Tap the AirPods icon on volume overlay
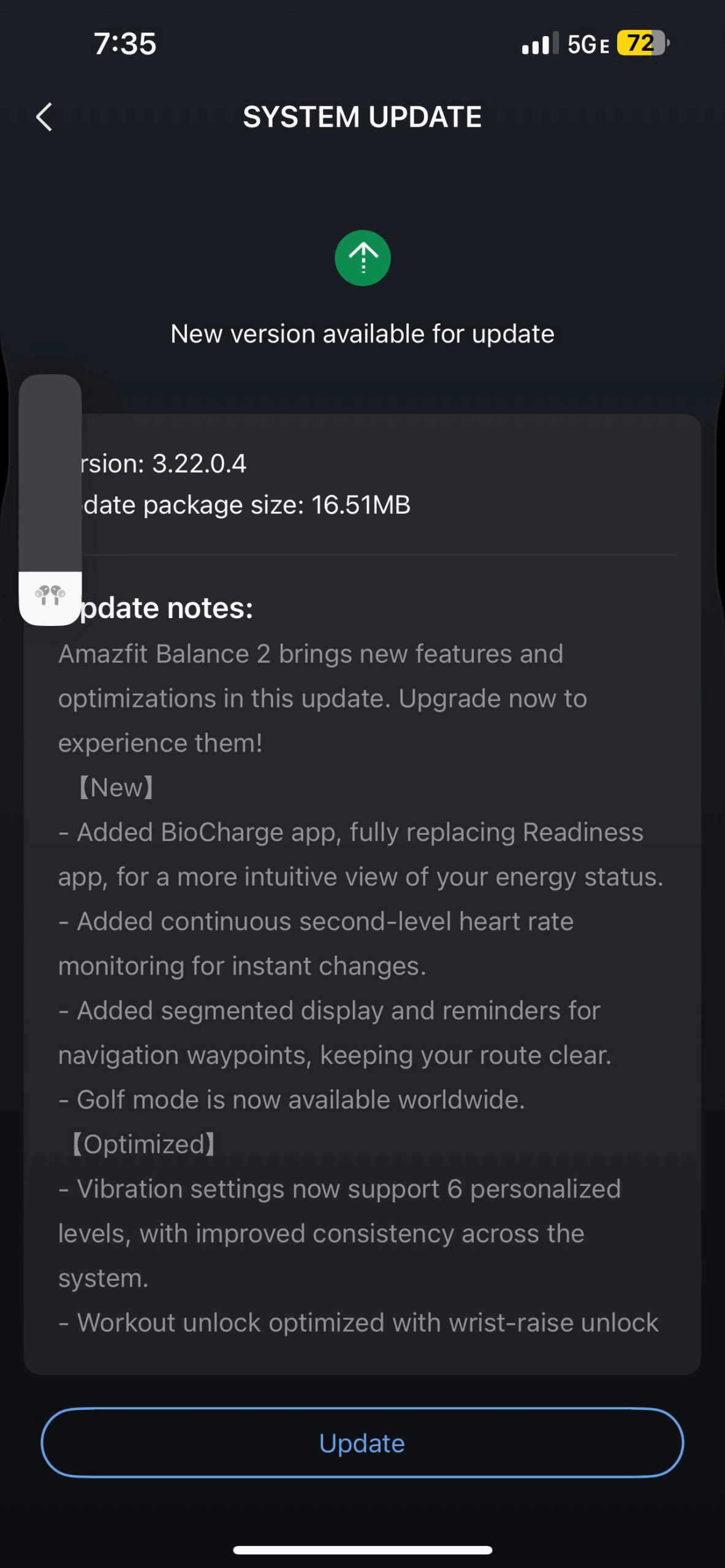The width and height of the screenshot is (725, 1568). coord(50,595)
